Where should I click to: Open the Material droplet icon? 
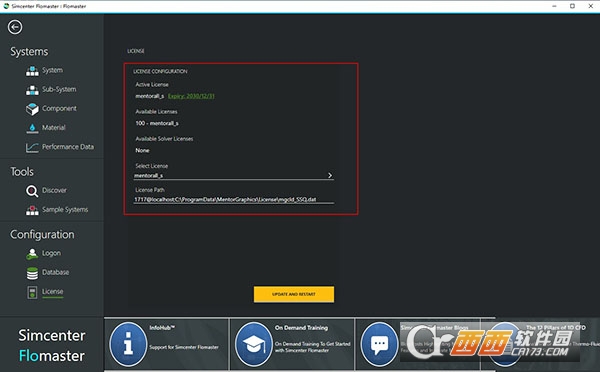point(32,128)
